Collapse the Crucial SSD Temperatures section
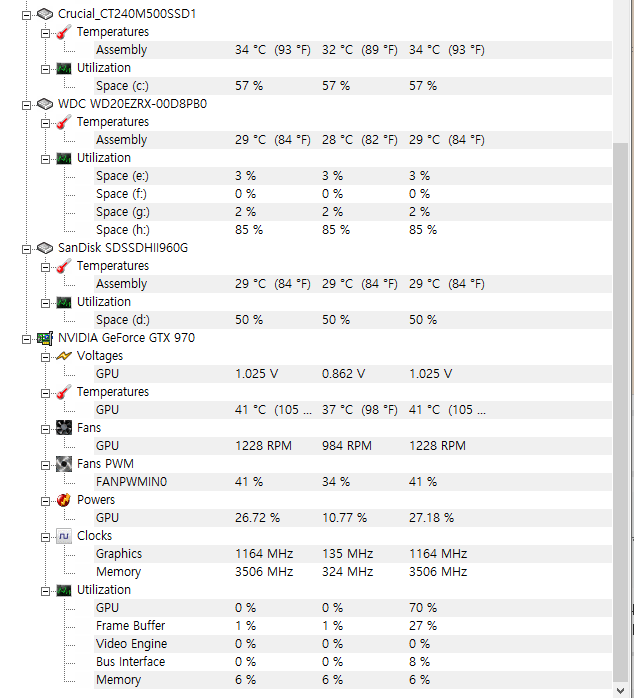This screenshot has height=698, width=634. [x=45, y=32]
